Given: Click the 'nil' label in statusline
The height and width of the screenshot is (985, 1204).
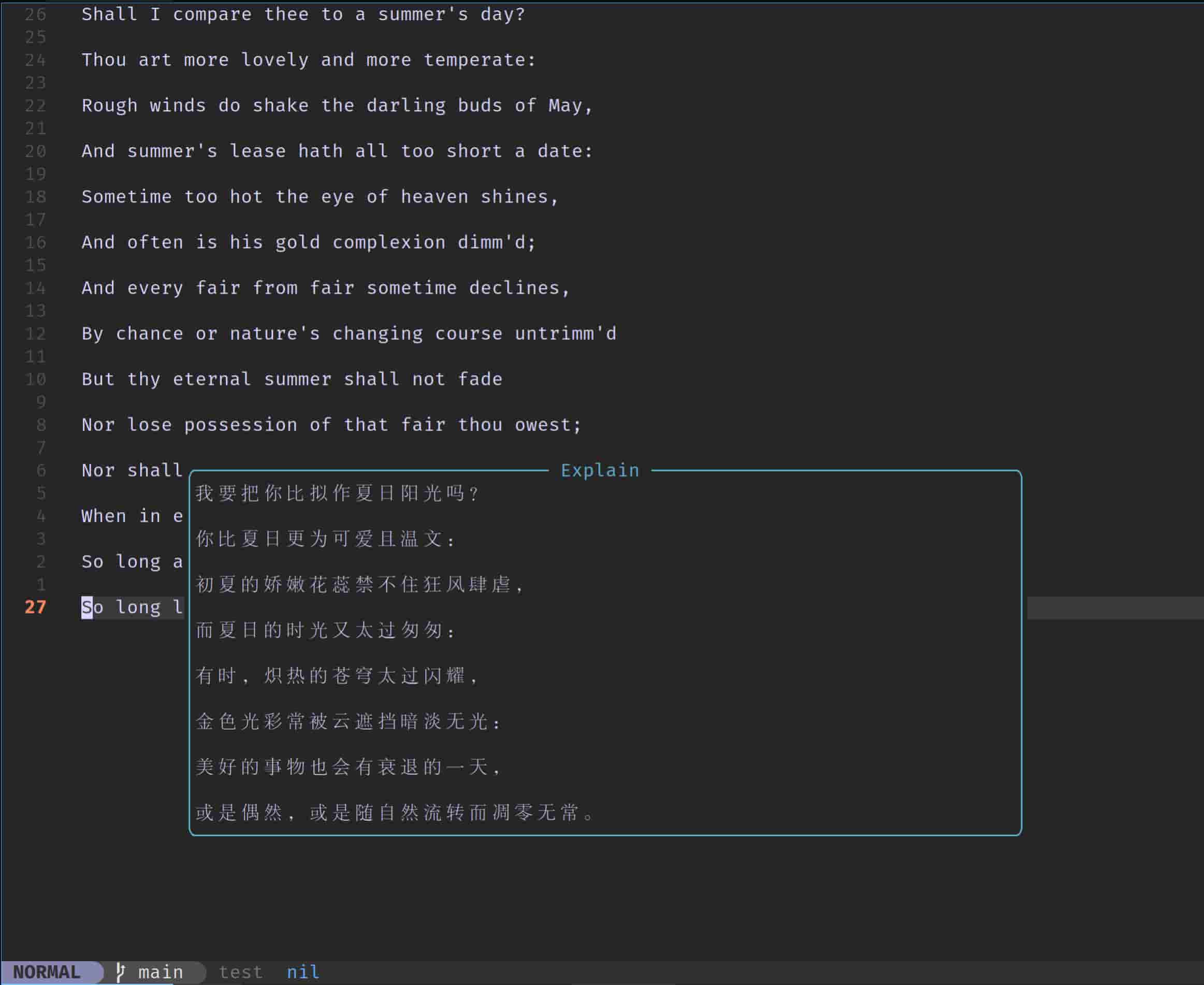Looking at the screenshot, I should [303, 972].
